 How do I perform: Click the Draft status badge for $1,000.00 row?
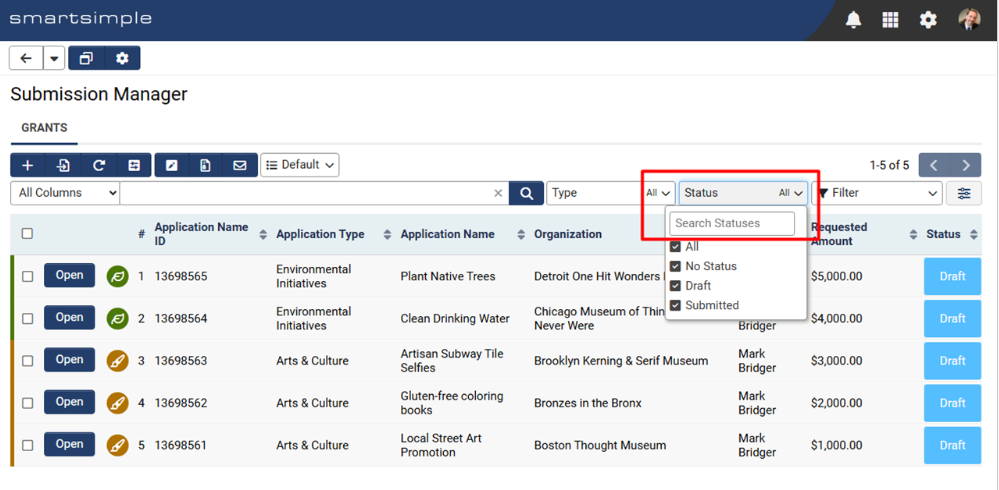pos(952,445)
